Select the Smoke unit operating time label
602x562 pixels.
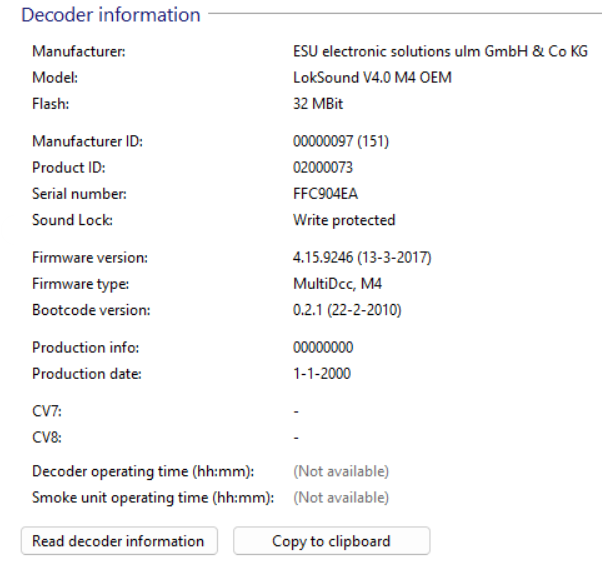pyautogui.click(x=153, y=497)
